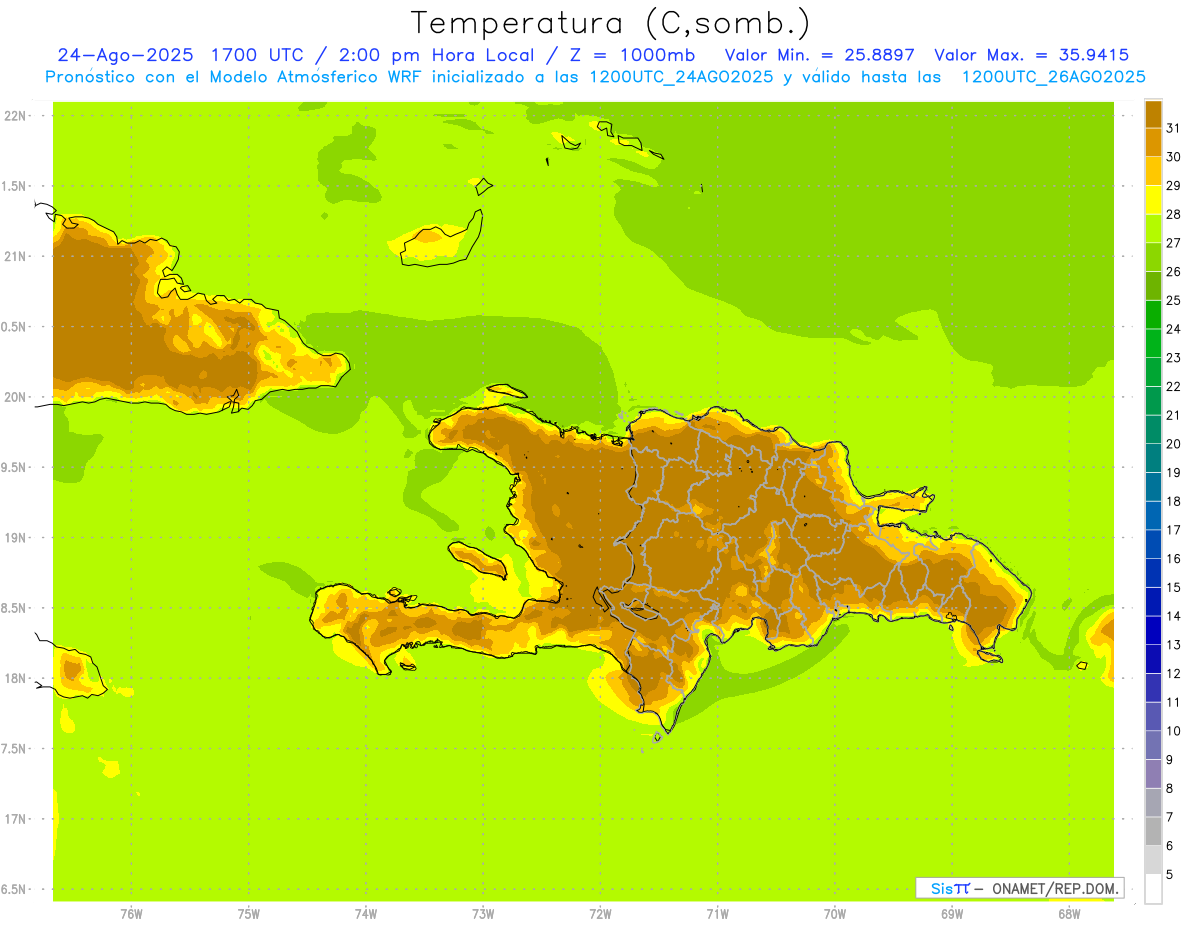Click the '21N' latitude label
This screenshot has width=1200, height=927.
(15, 256)
